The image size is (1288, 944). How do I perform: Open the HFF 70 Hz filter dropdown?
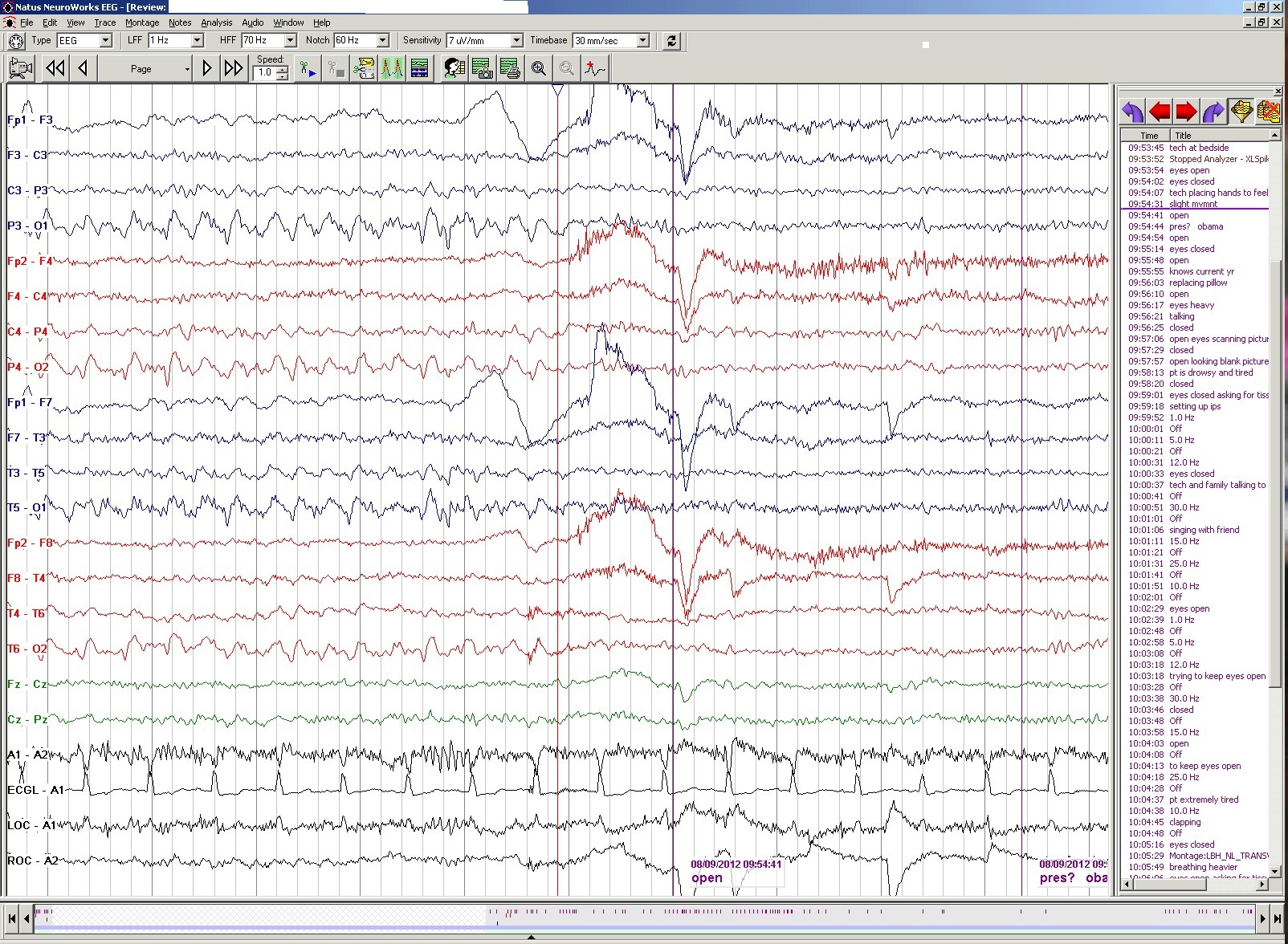[x=290, y=40]
